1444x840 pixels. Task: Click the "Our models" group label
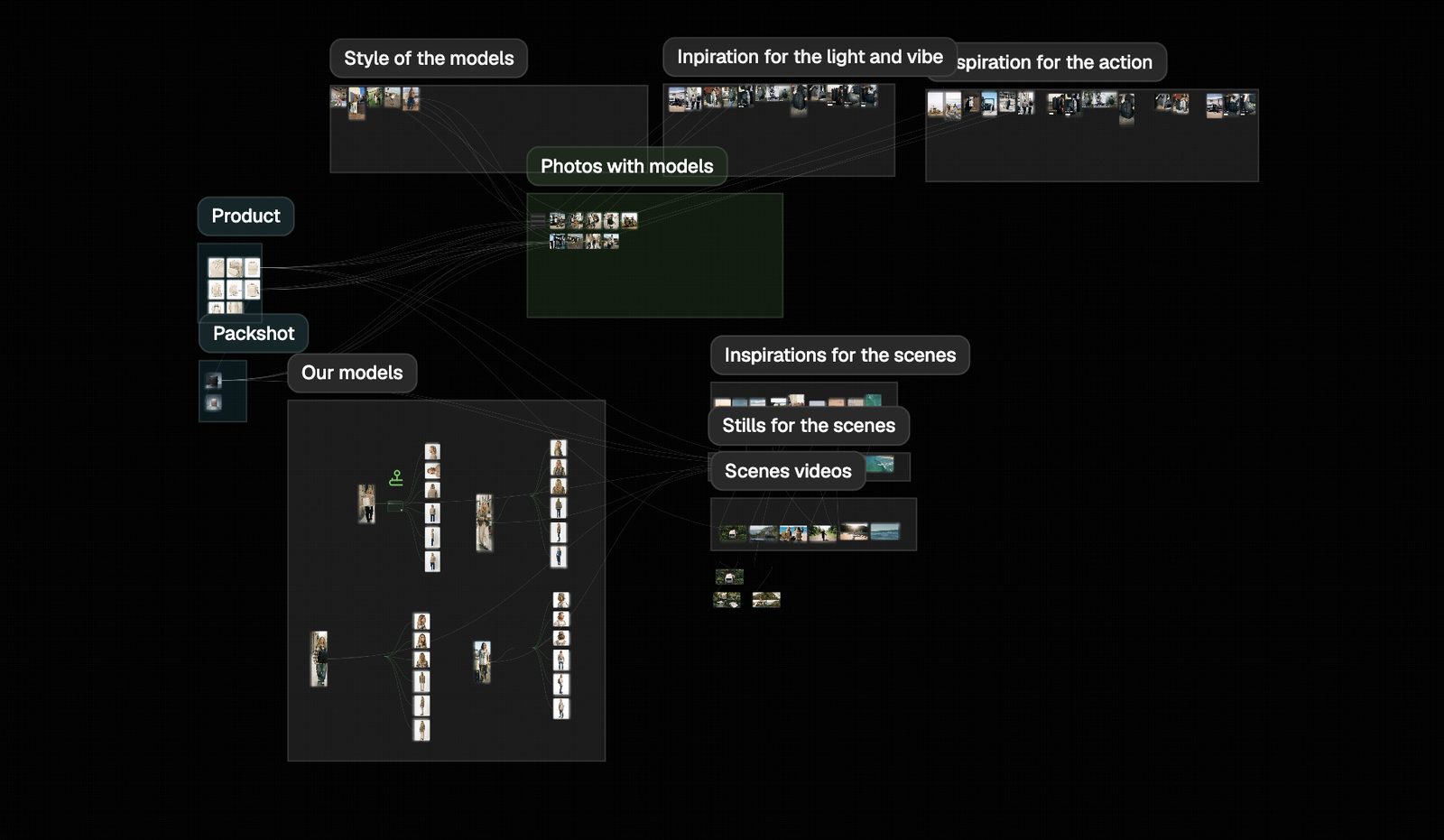click(x=352, y=373)
